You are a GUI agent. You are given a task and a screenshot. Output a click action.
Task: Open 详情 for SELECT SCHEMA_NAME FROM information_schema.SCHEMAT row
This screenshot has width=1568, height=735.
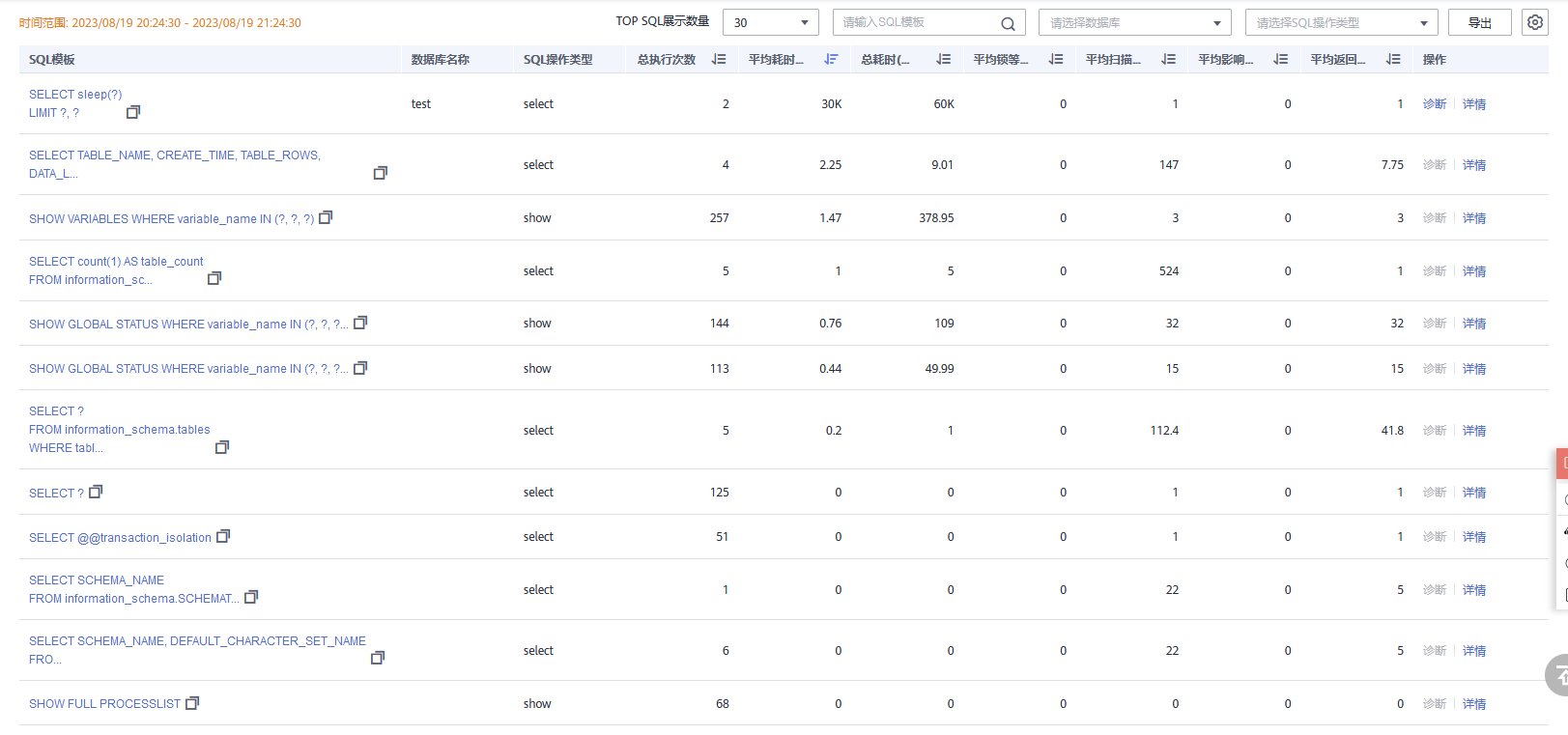[x=1474, y=590]
